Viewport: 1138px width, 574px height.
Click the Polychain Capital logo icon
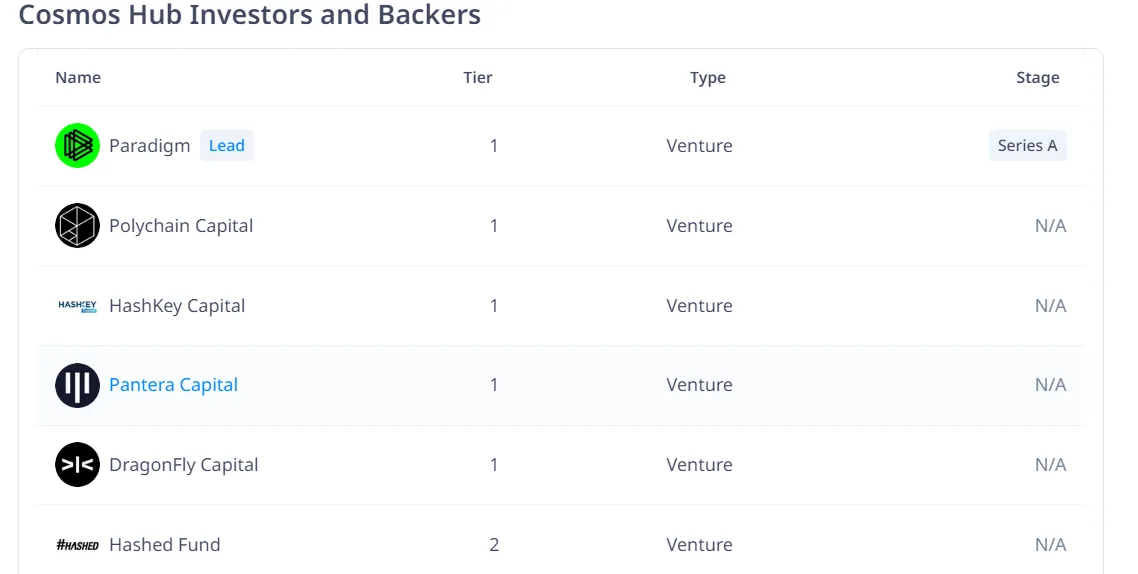coord(77,226)
